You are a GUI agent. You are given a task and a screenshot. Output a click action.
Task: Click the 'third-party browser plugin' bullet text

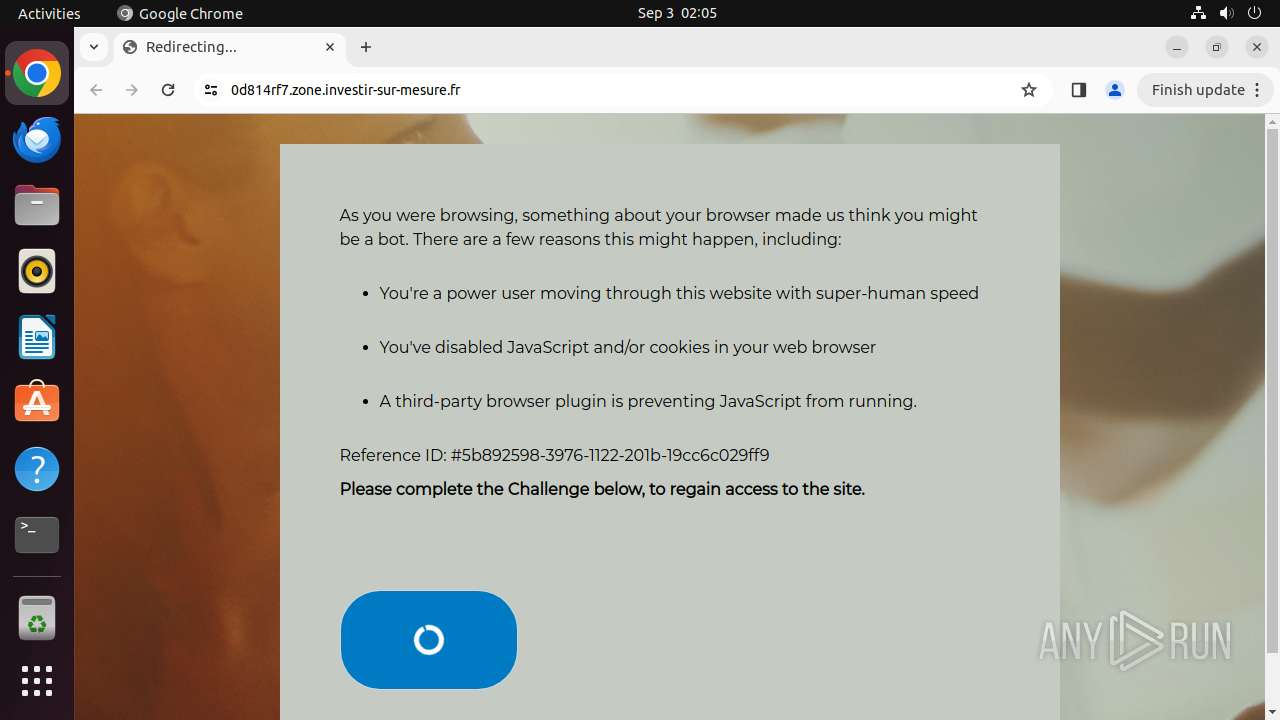click(x=648, y=401)
